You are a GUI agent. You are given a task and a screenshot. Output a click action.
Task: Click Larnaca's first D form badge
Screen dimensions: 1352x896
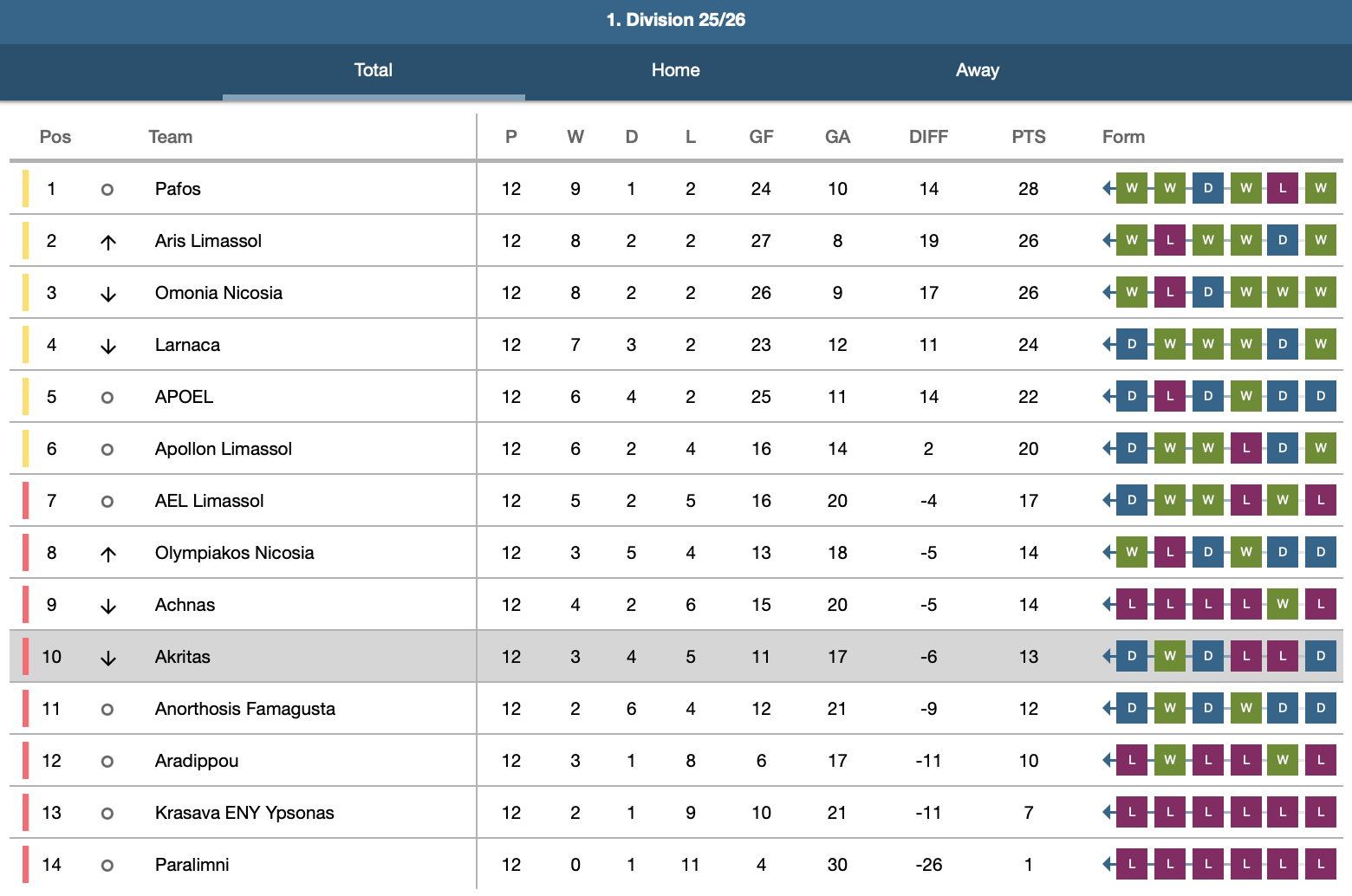pos(1131,344)
